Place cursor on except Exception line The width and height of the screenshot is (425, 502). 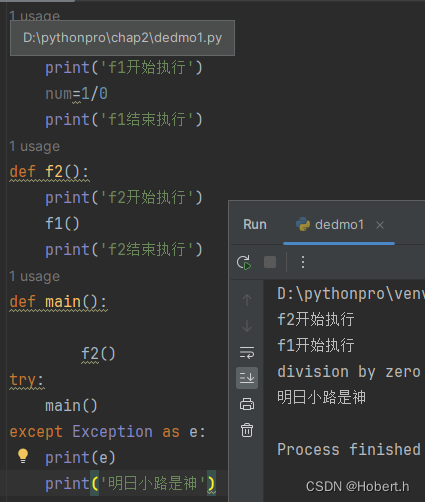point(107,432)
